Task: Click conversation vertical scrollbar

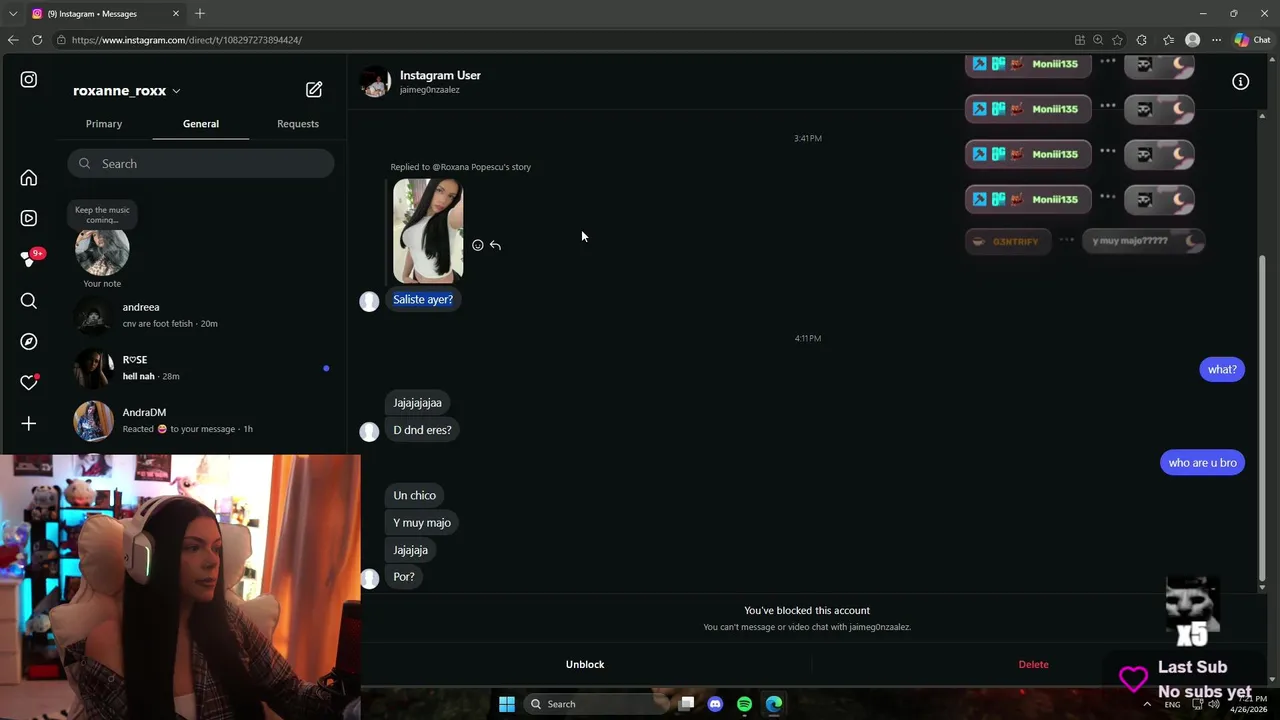Action: click(1262, 418)
